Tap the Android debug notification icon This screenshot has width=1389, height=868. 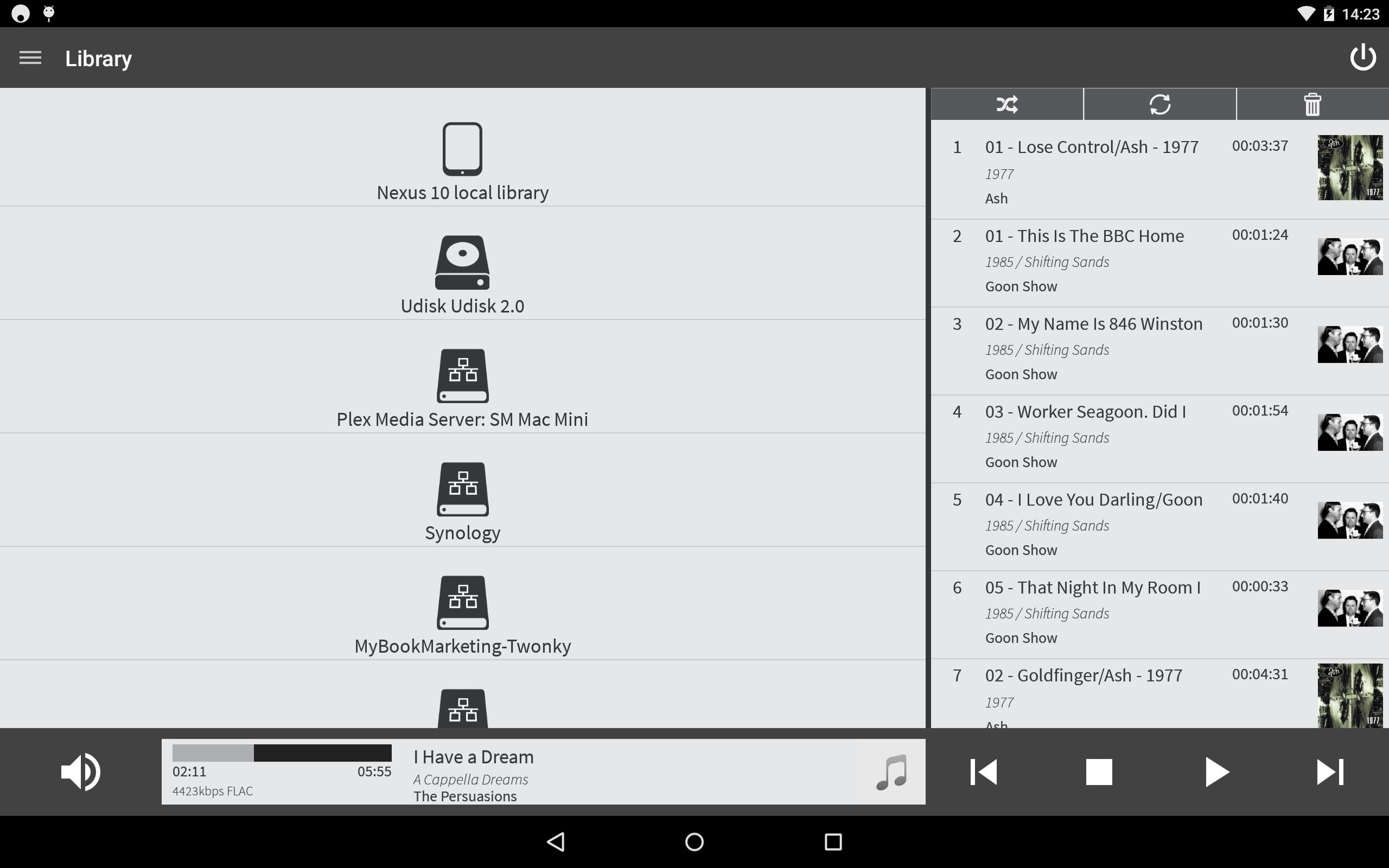(x=49, y=13)
